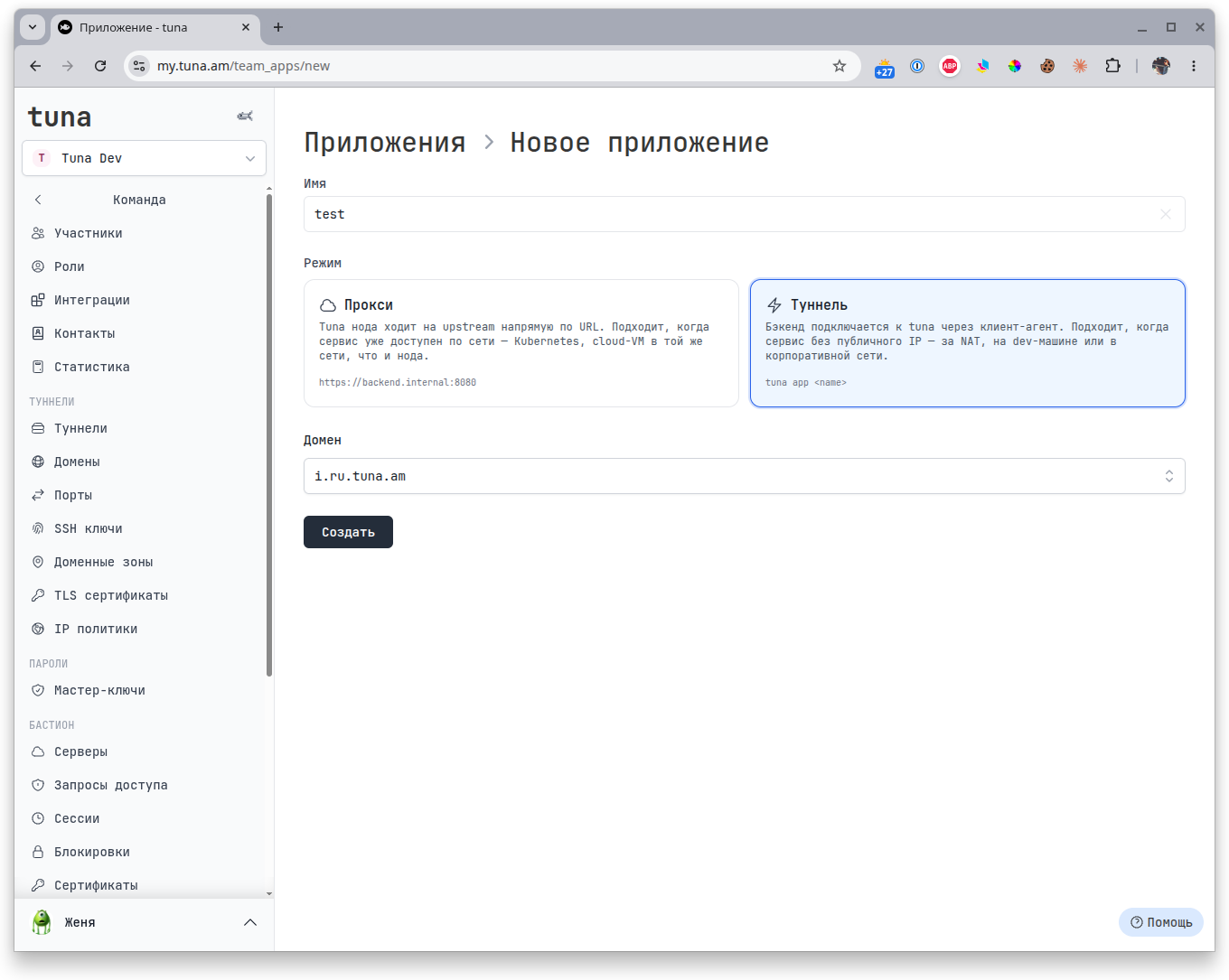Click the Интеграции blocks icon

38,300
